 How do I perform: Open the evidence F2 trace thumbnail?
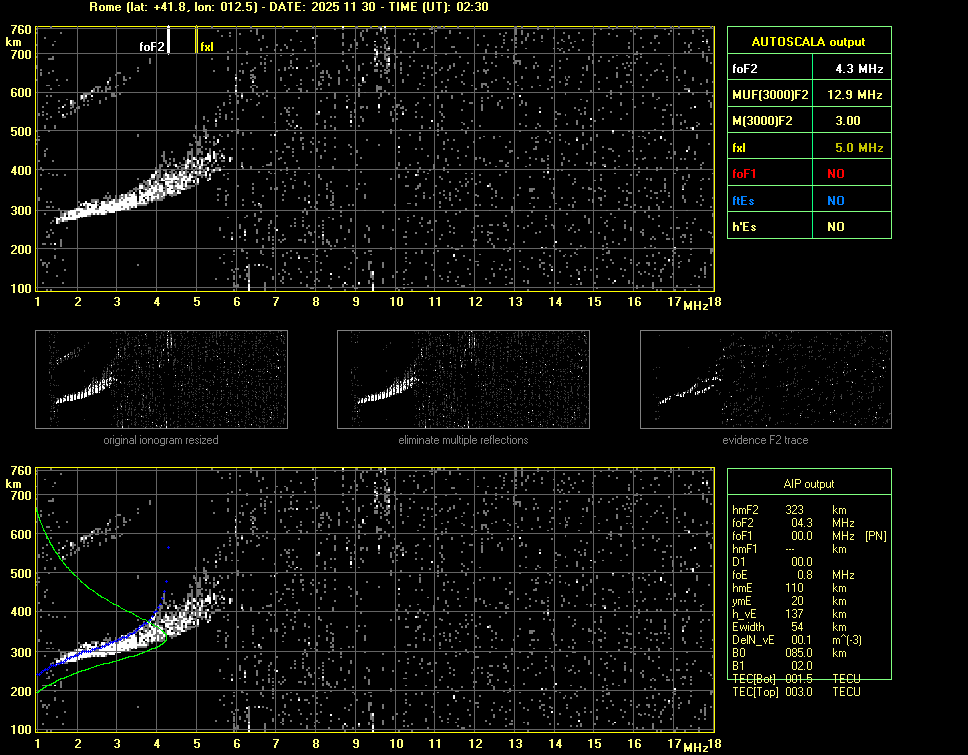pyautogui.click(x=765, y=379)
